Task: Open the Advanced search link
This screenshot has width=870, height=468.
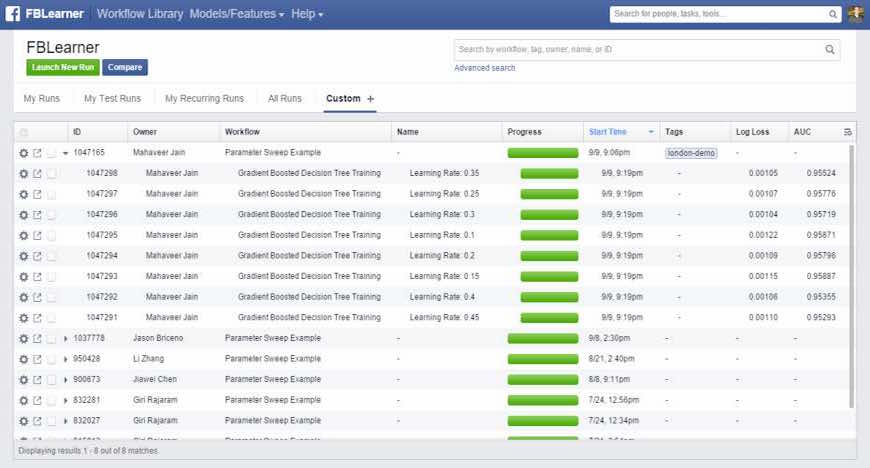Action: point(485,68)
